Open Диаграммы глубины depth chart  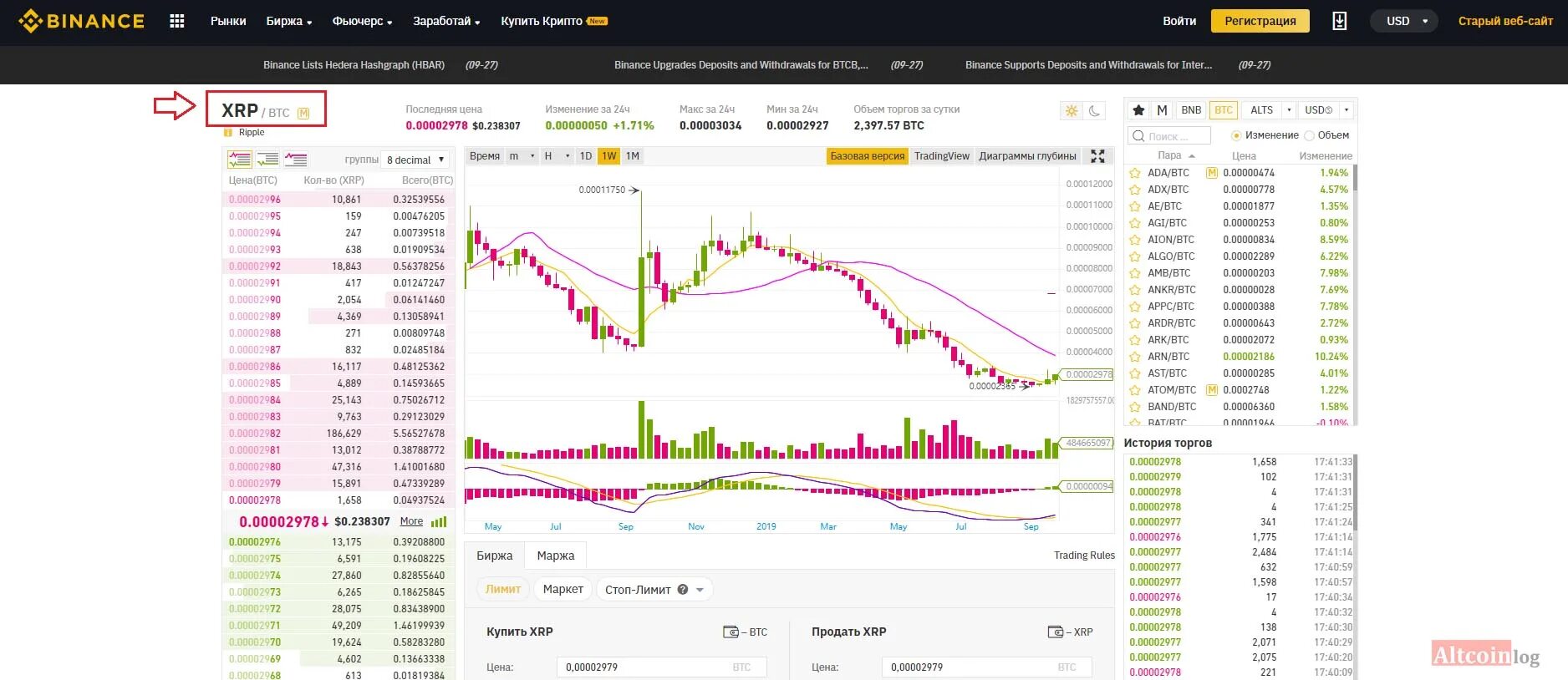(x=1027, y=156)
